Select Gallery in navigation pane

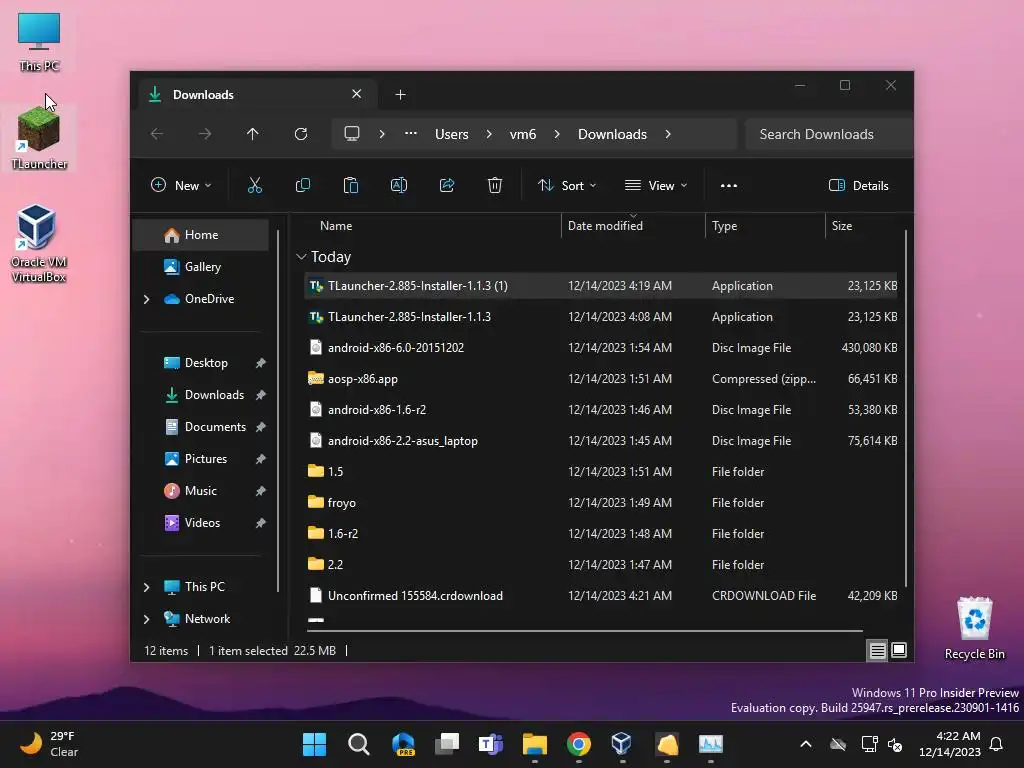click(x=200, y=267)
